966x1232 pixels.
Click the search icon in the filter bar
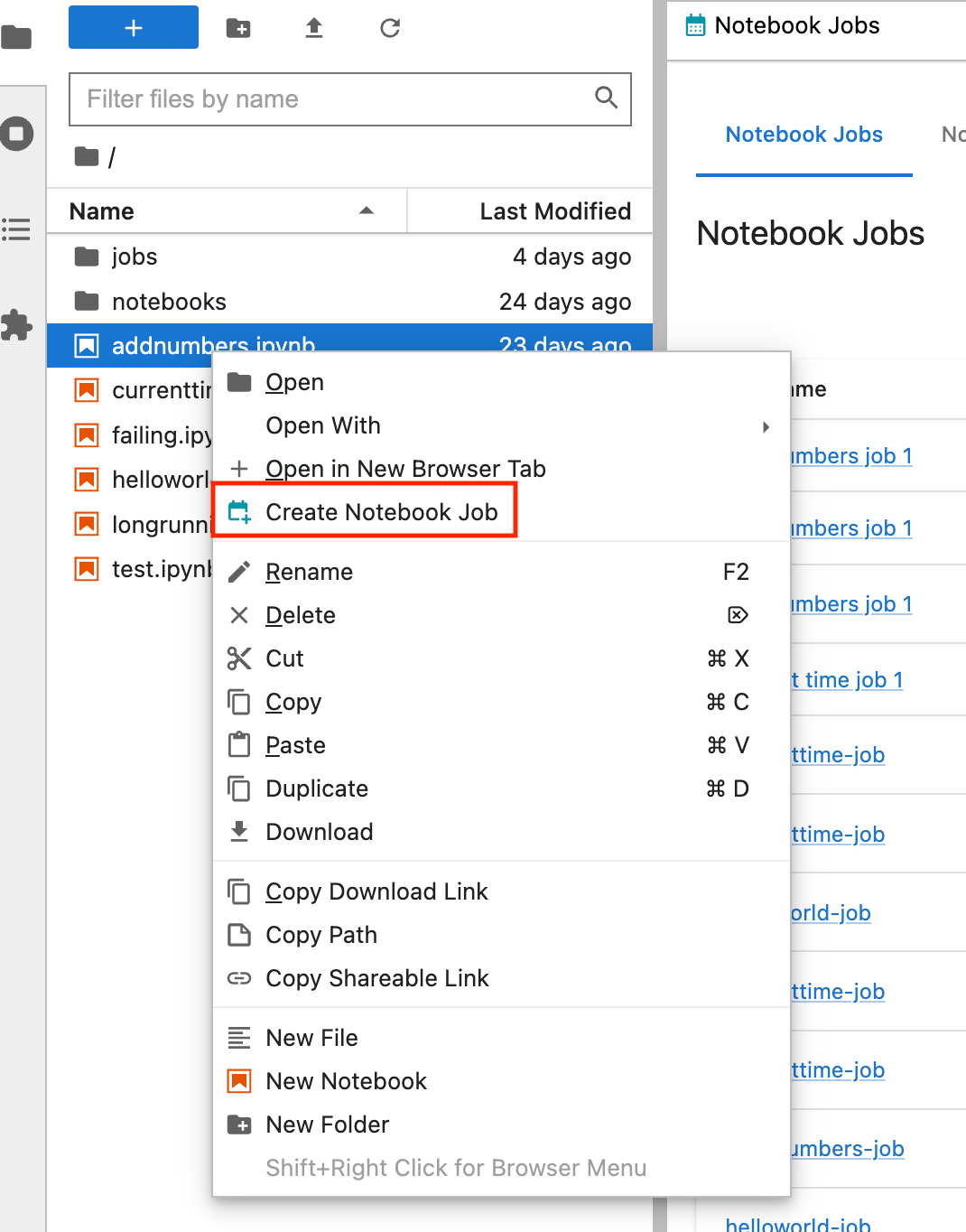pyautogui.click(x=605, y=98)
